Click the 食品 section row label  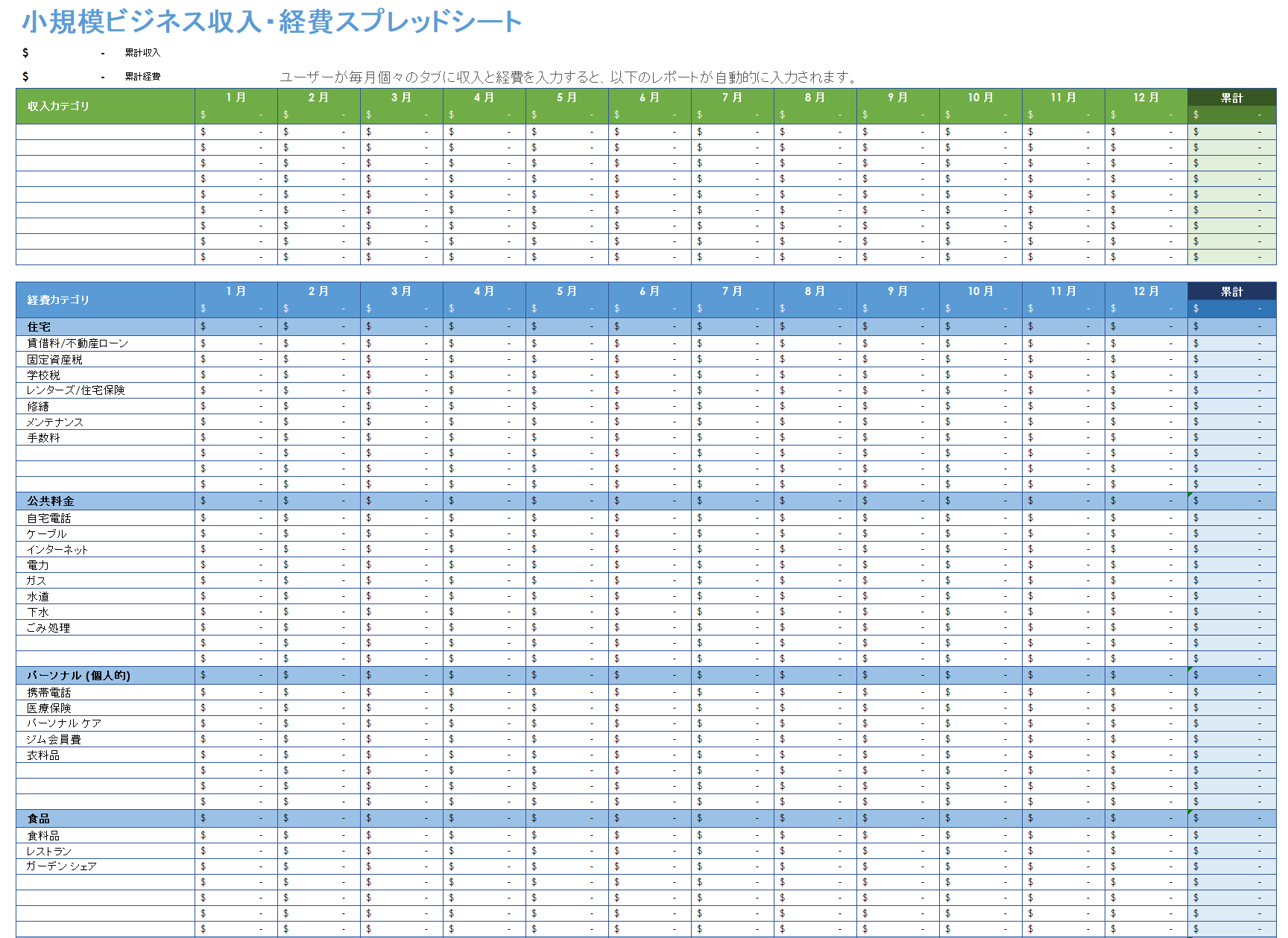tap(38, 819)
